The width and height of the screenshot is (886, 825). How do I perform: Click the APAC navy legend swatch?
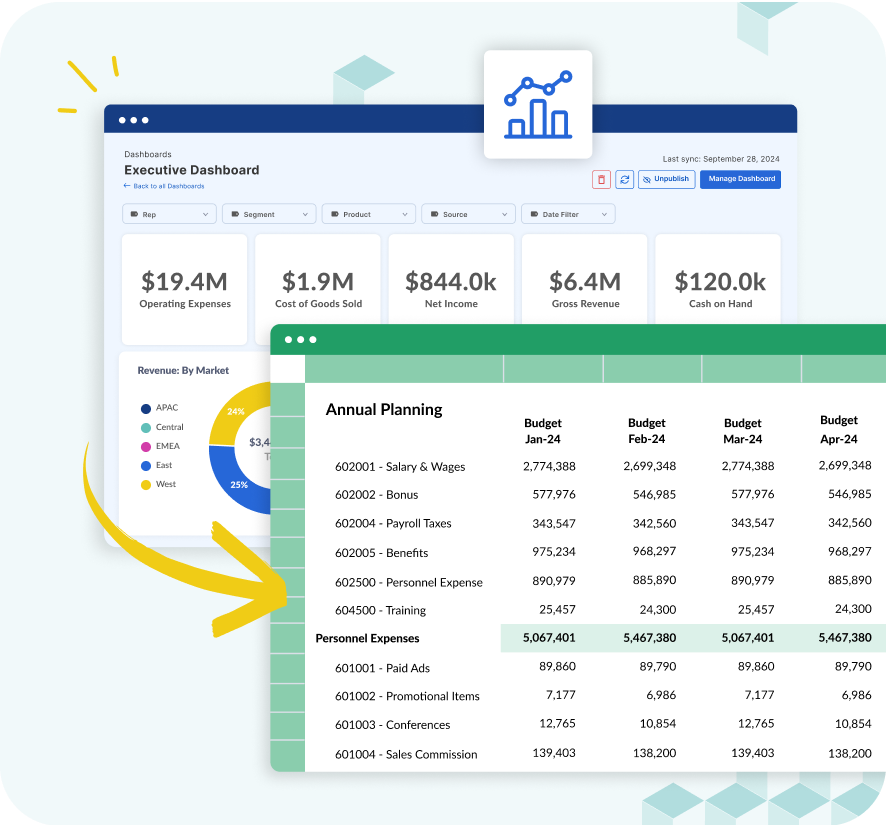coord(146,409)
